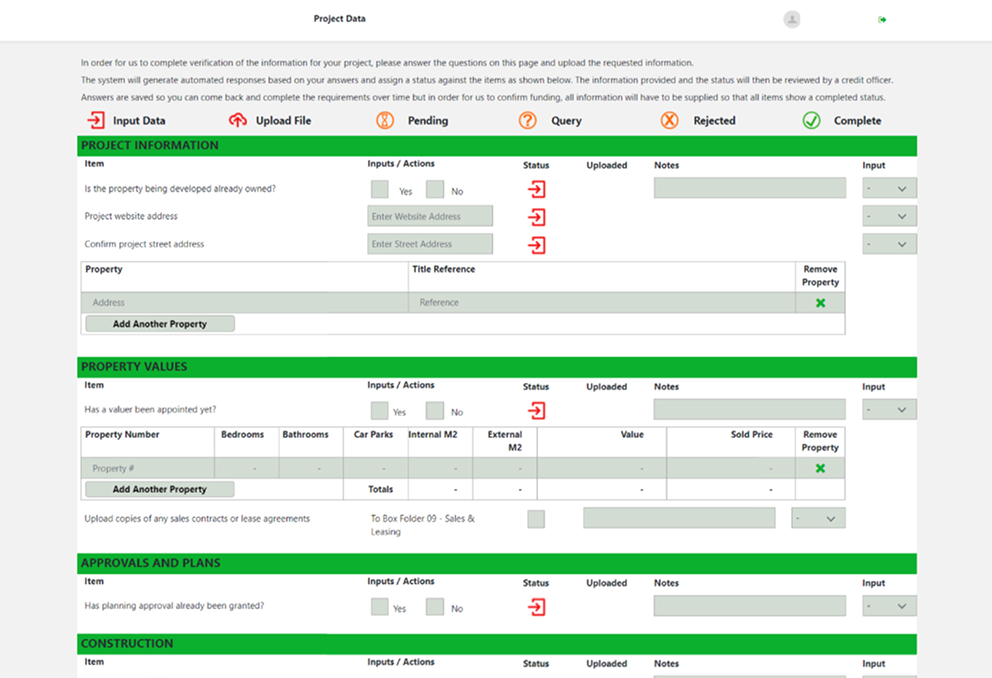Click the Car Parks cell in property row
The image size is (992, 678).
(376, 468)
